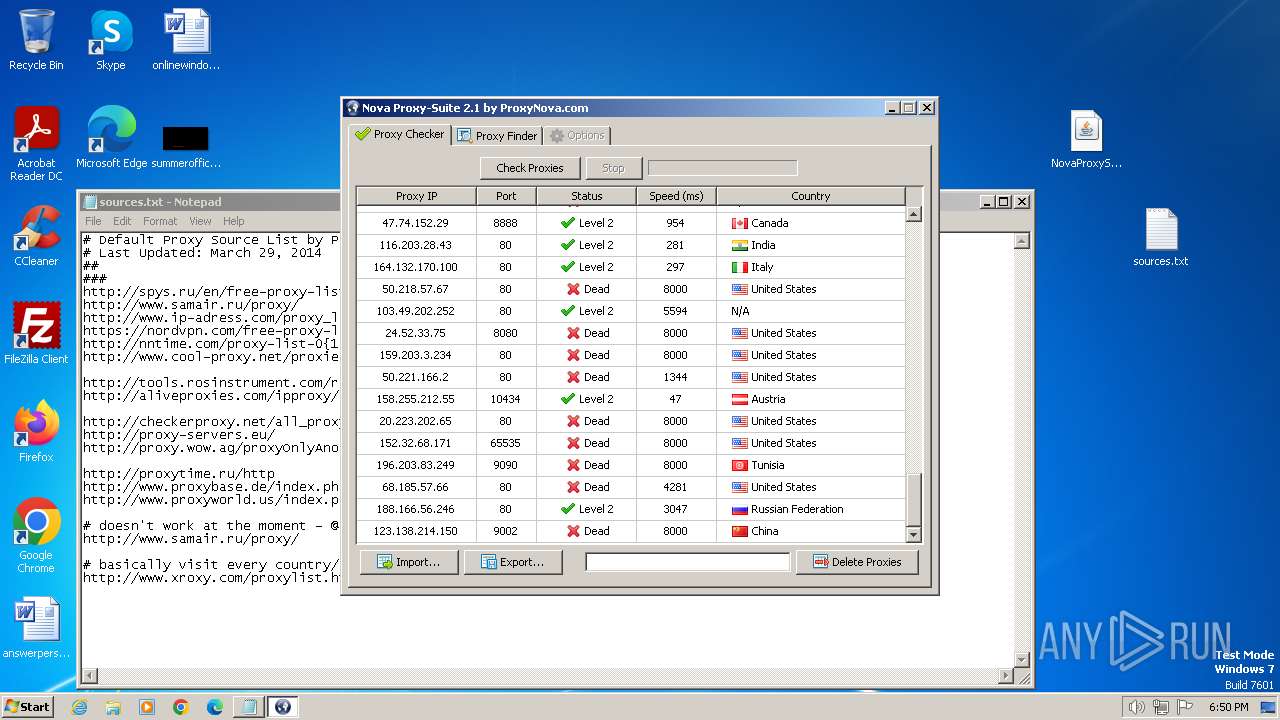
Task: Open sources.txt desktop file icon
Action: coord(1161,237)
